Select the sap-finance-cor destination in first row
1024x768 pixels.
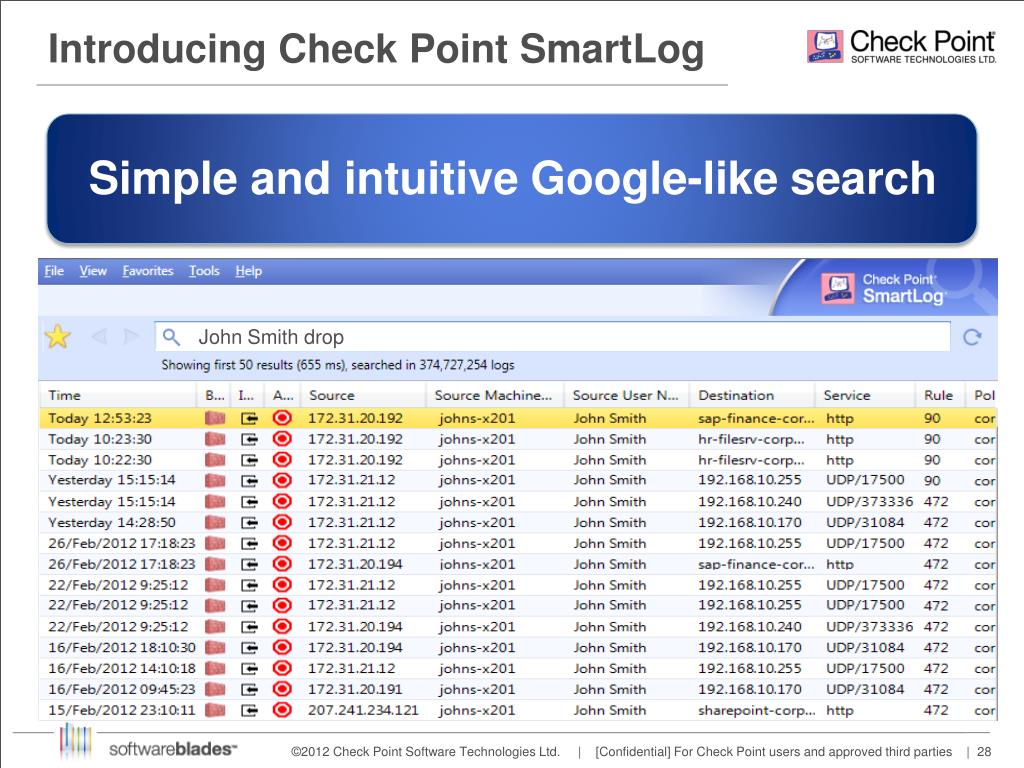tap(755, 418)
